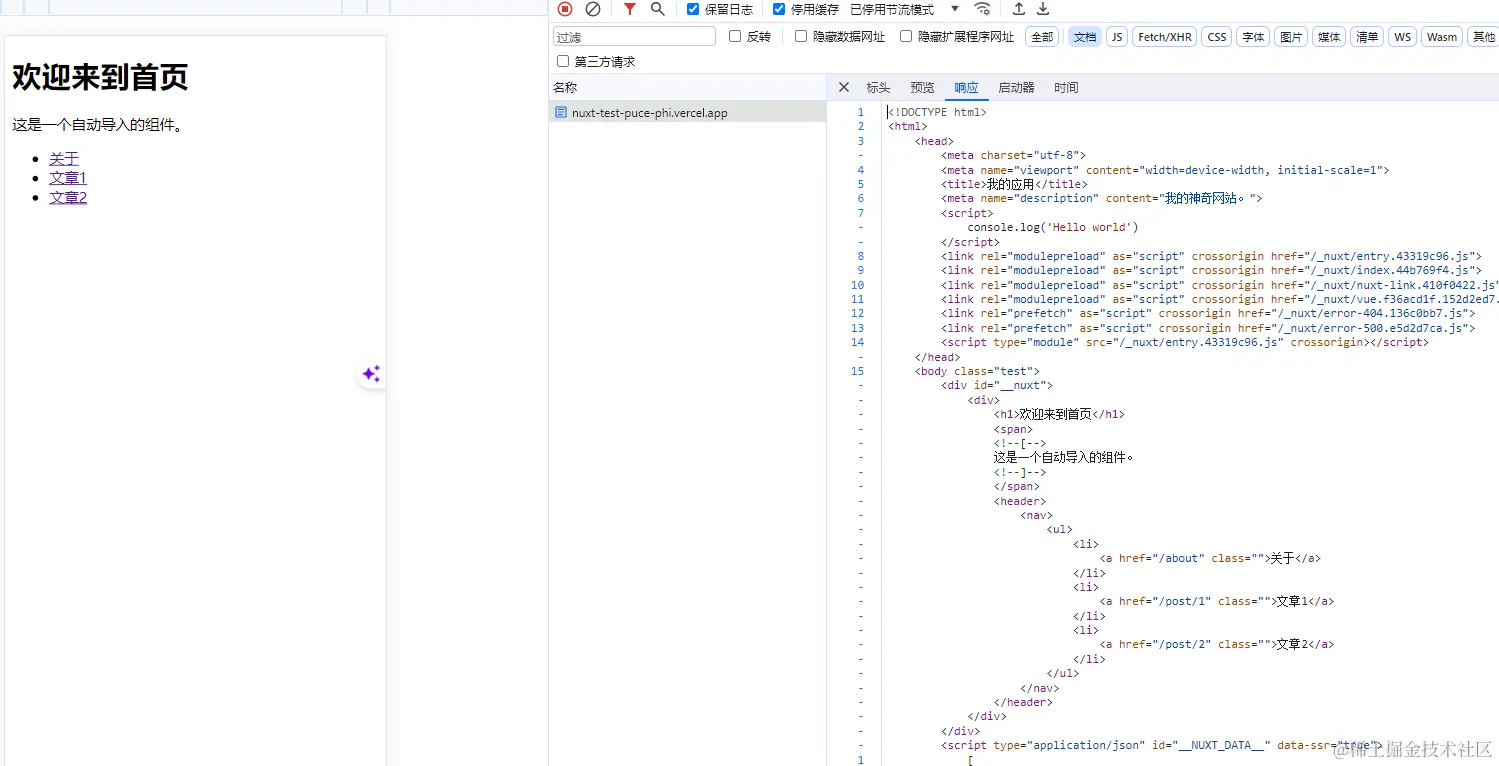Viewport: 1499px width, 766px height.
Task: Click the <body class="test"> code line
Action: coord(977,371)
